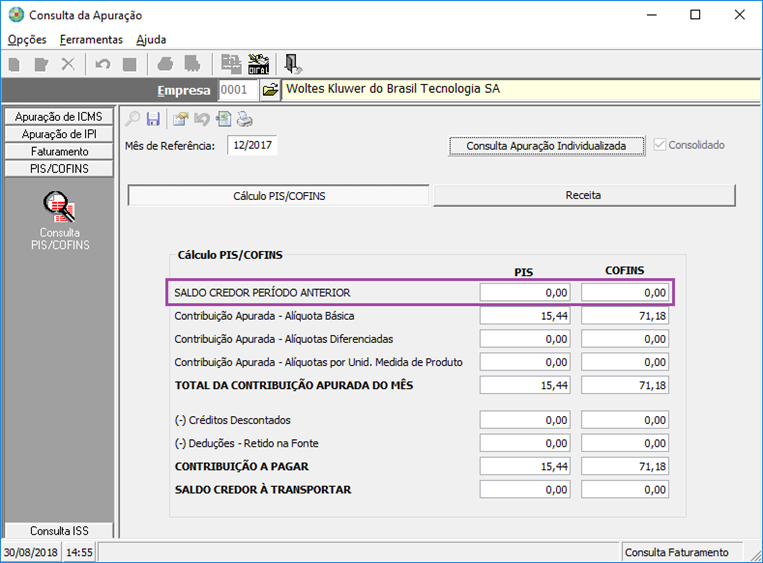Click the undo arrow in main toolbar
763x563 pixels.
103,64
